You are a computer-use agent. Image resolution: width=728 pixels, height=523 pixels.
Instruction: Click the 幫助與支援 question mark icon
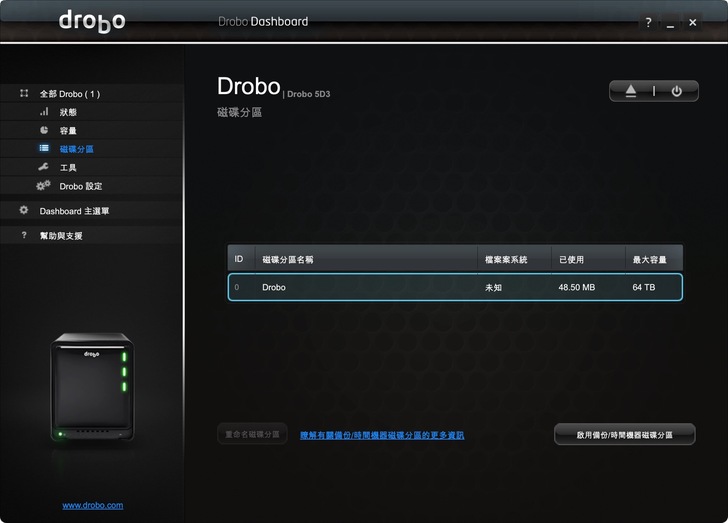click(24, 235)
